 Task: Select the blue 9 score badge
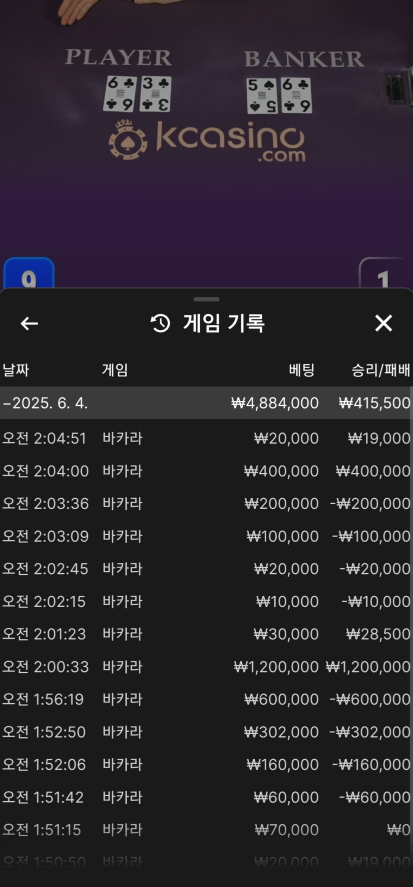(x=29, y=274)
